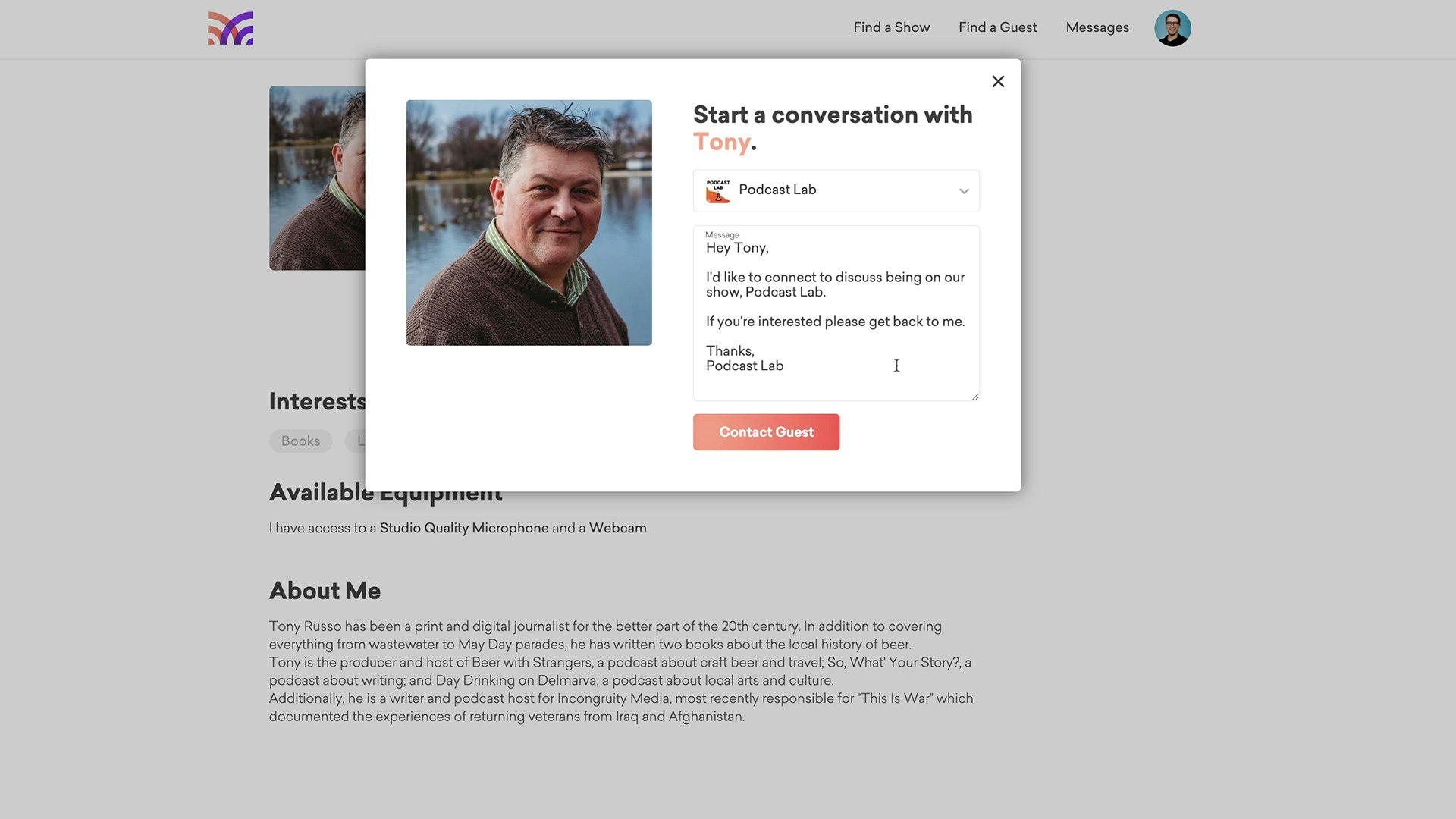The width and height of the screenshot is (1456, 819).
Task: Navigate to Find a Guest
Action: click(997, 27)
